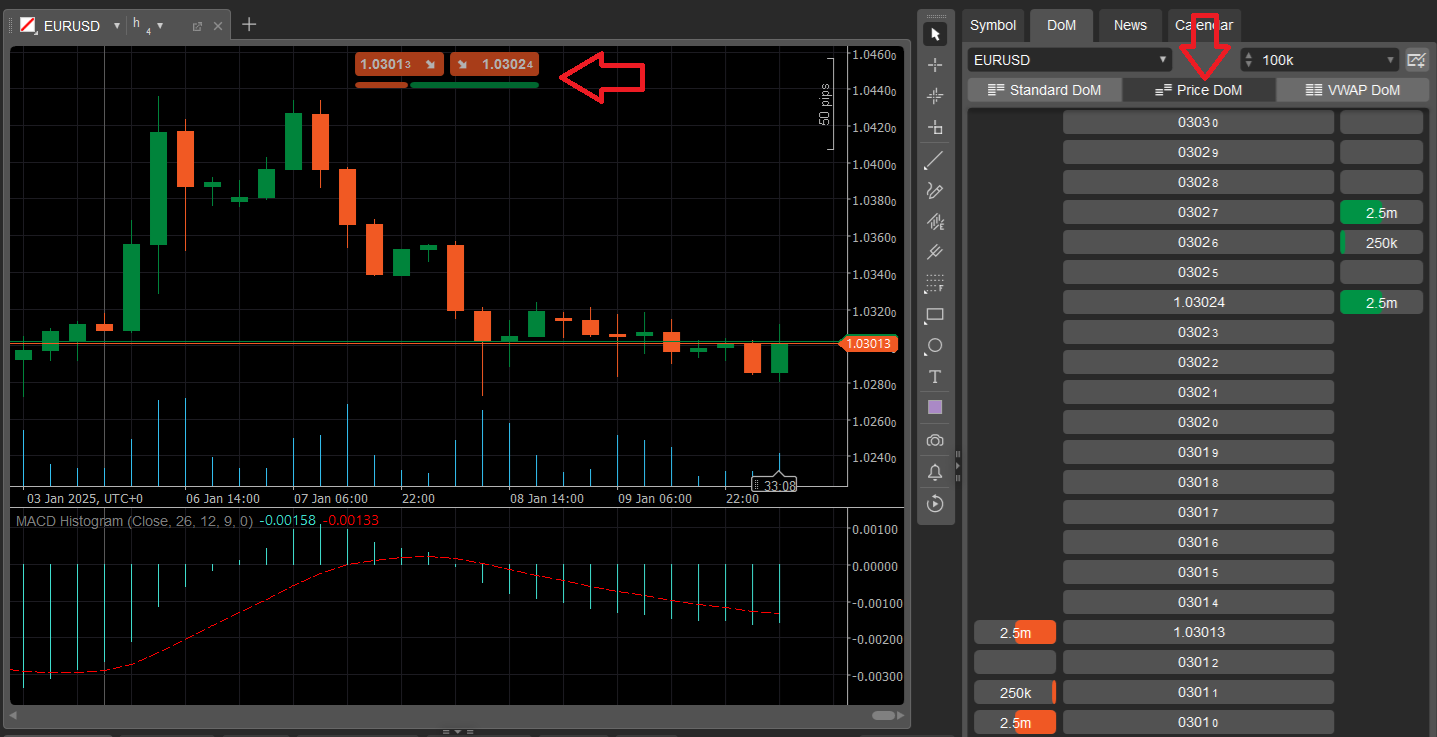Open the DoM settings icon beside the volume field

1416,59
